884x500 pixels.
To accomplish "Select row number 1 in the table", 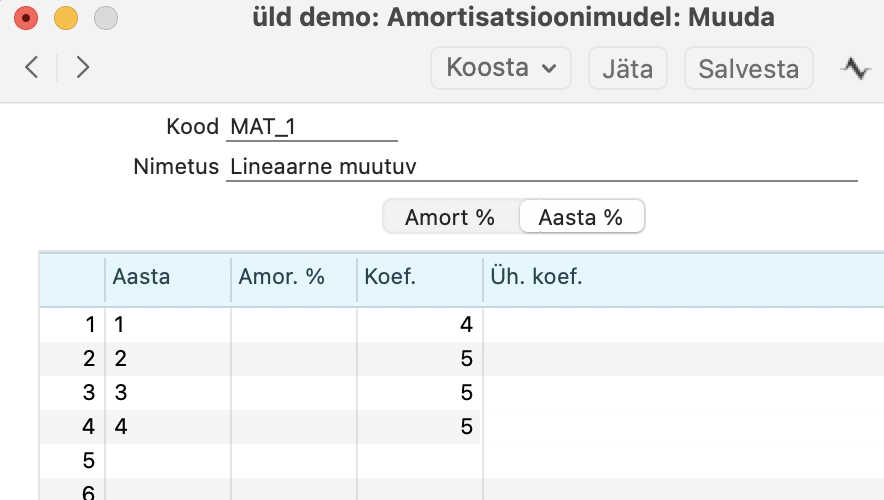I will (x=88, y=325).
